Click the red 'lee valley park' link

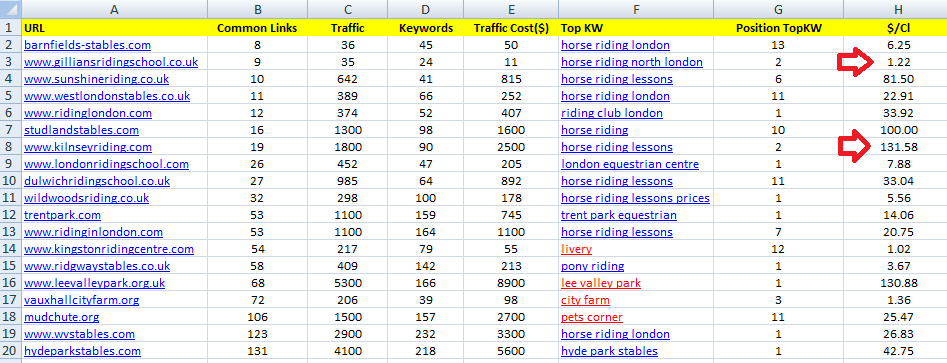point(601,283)
